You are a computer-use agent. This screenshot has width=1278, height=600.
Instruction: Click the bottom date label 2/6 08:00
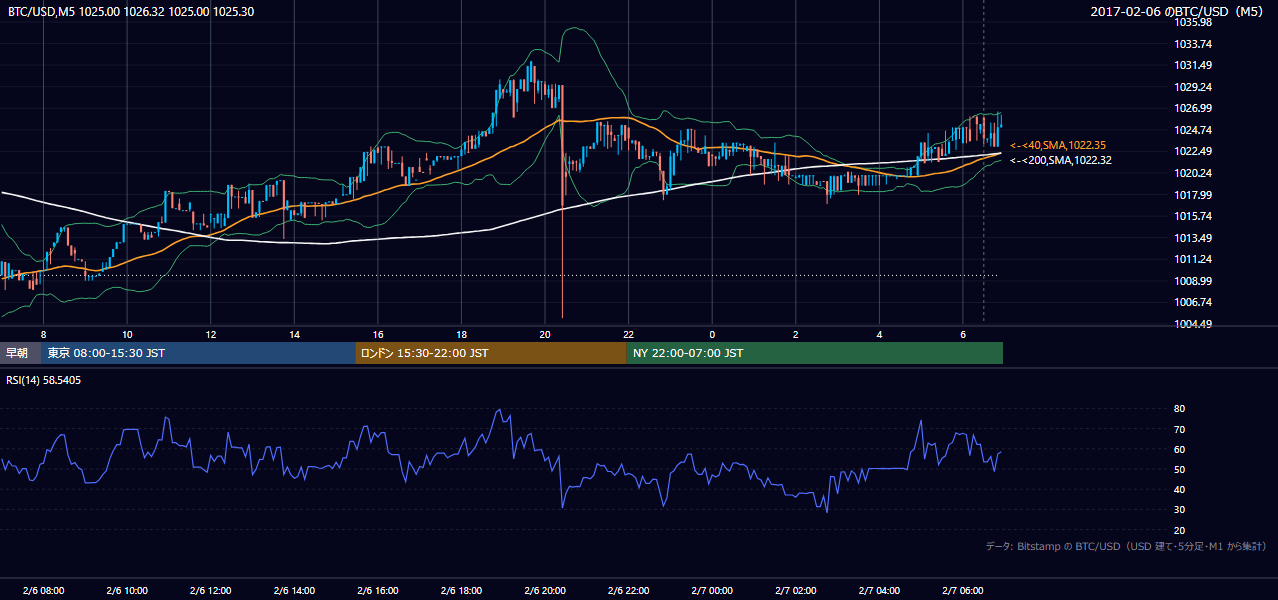click(43, 590)
